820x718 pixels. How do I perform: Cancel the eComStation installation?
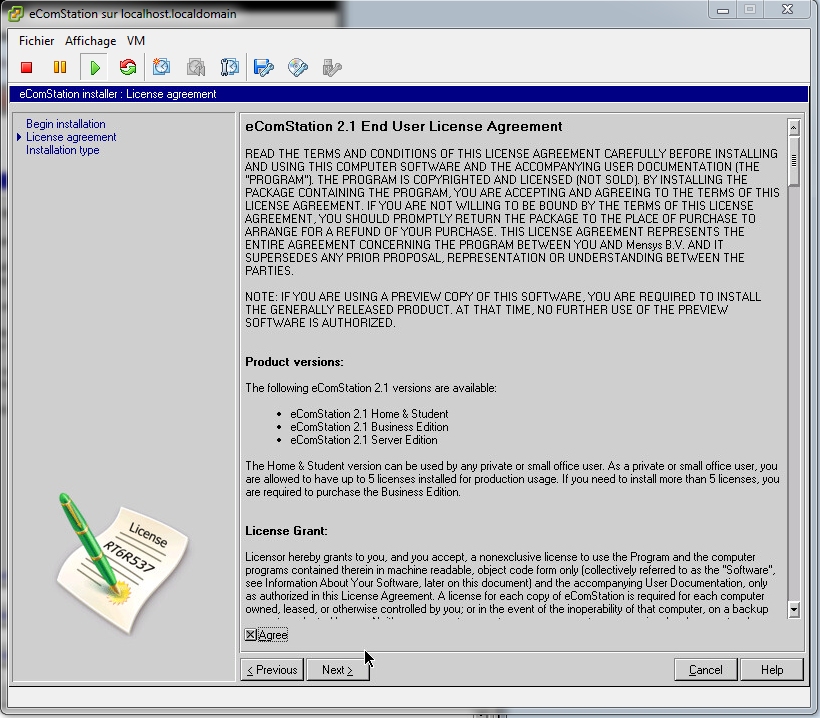click(x=705, y=670)
